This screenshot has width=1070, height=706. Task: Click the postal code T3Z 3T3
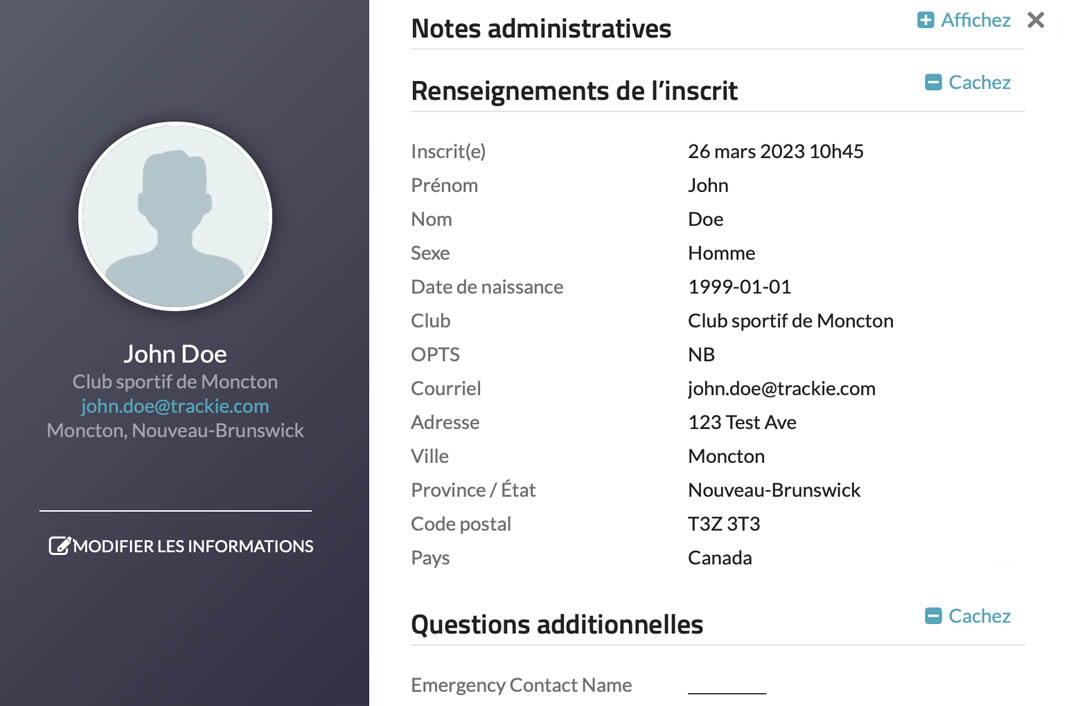pos(725,524)
